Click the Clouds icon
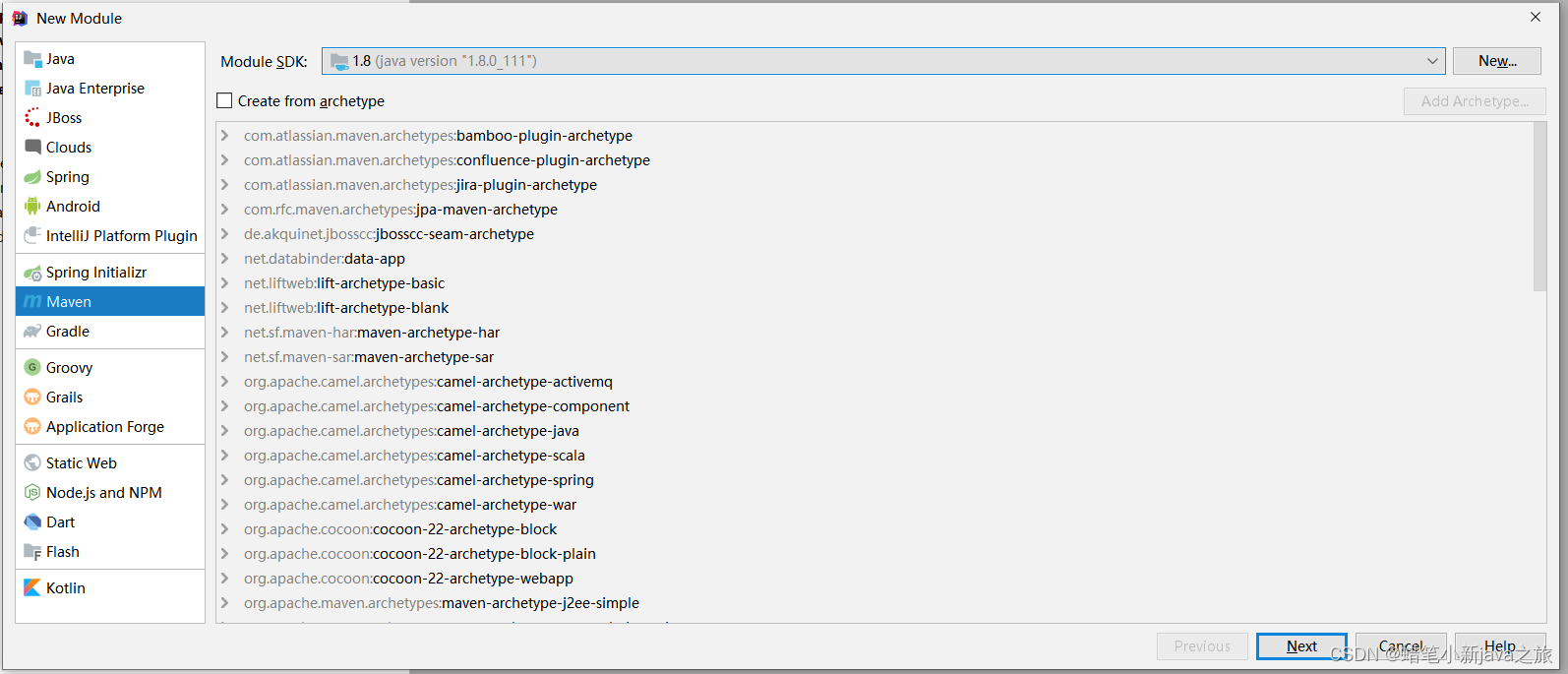1568x674 pixels. (x=32, y=148)
